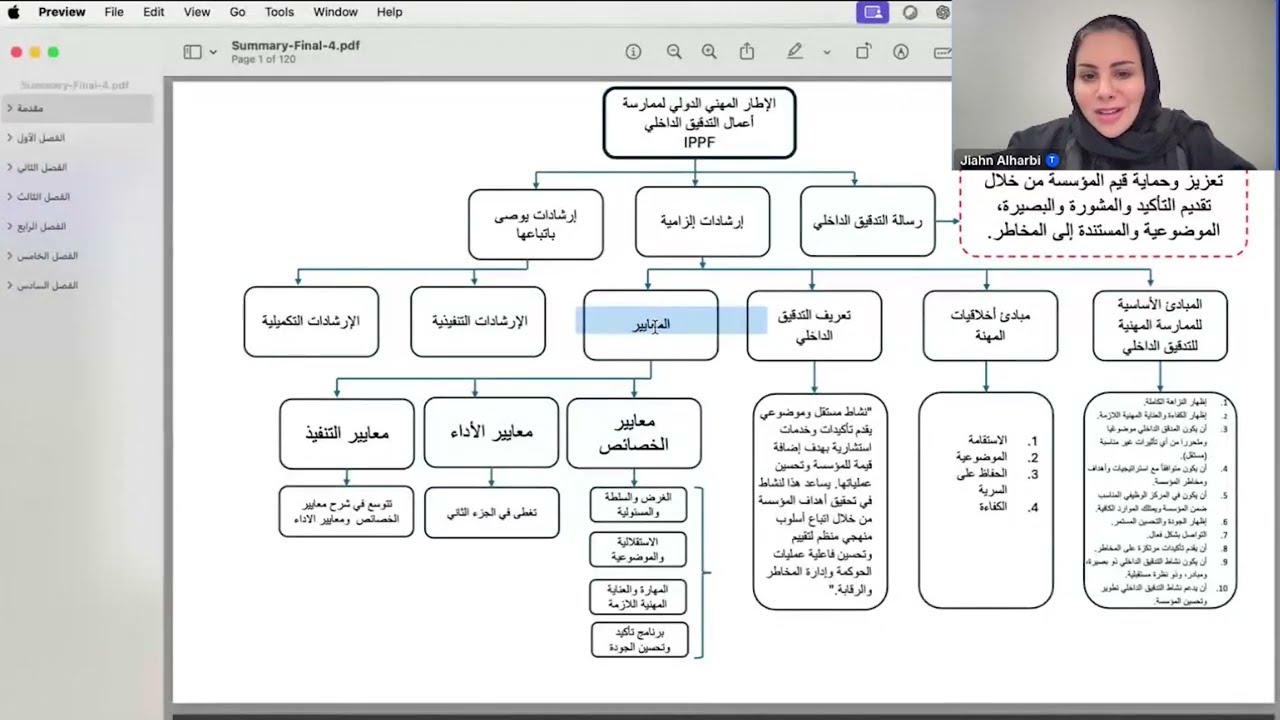This screenshot has width=1280, height=720.
Task: Select الفصل الرابع in the sidebar outline
Action: (x=41, y=226)
